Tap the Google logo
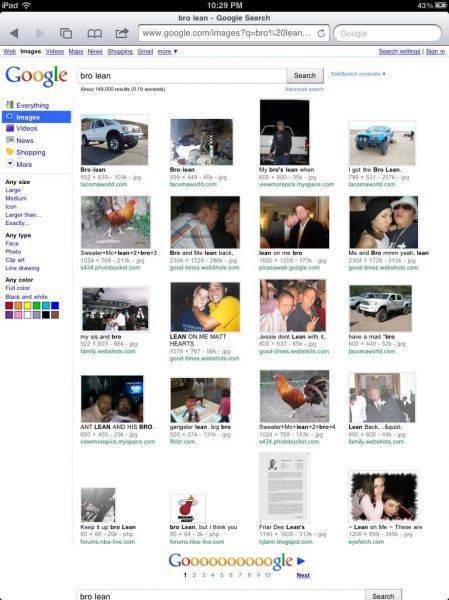The height and width of the screenshot is (600, 449). 36,76
